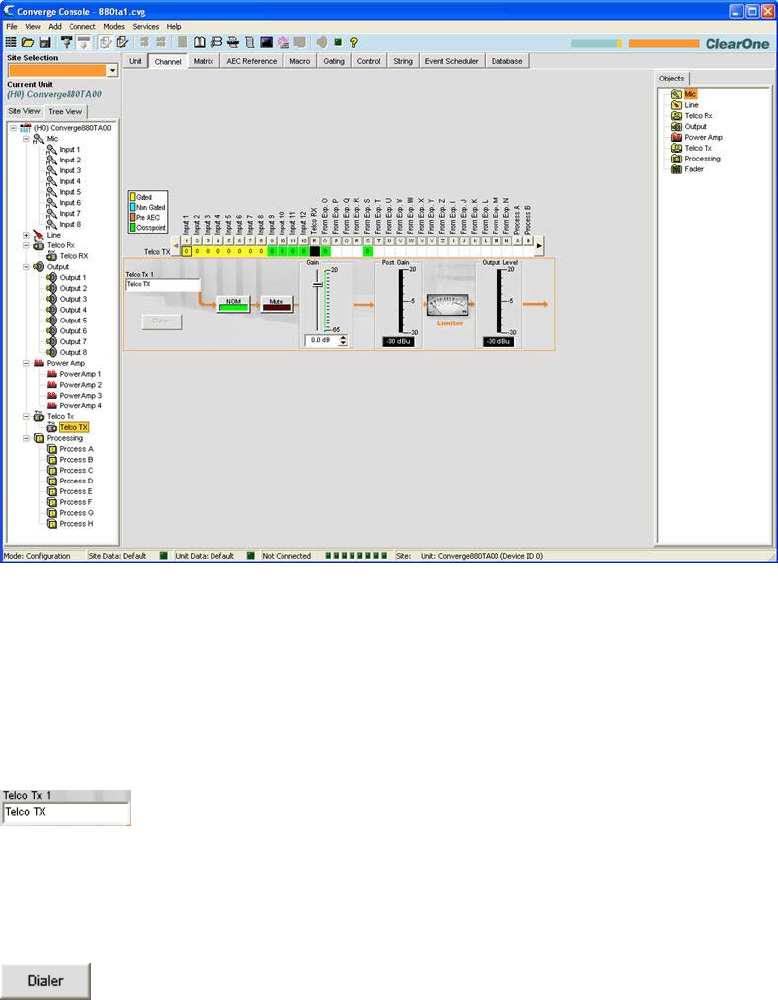Switch to the Event Scheduler tab

click(451, 61)
